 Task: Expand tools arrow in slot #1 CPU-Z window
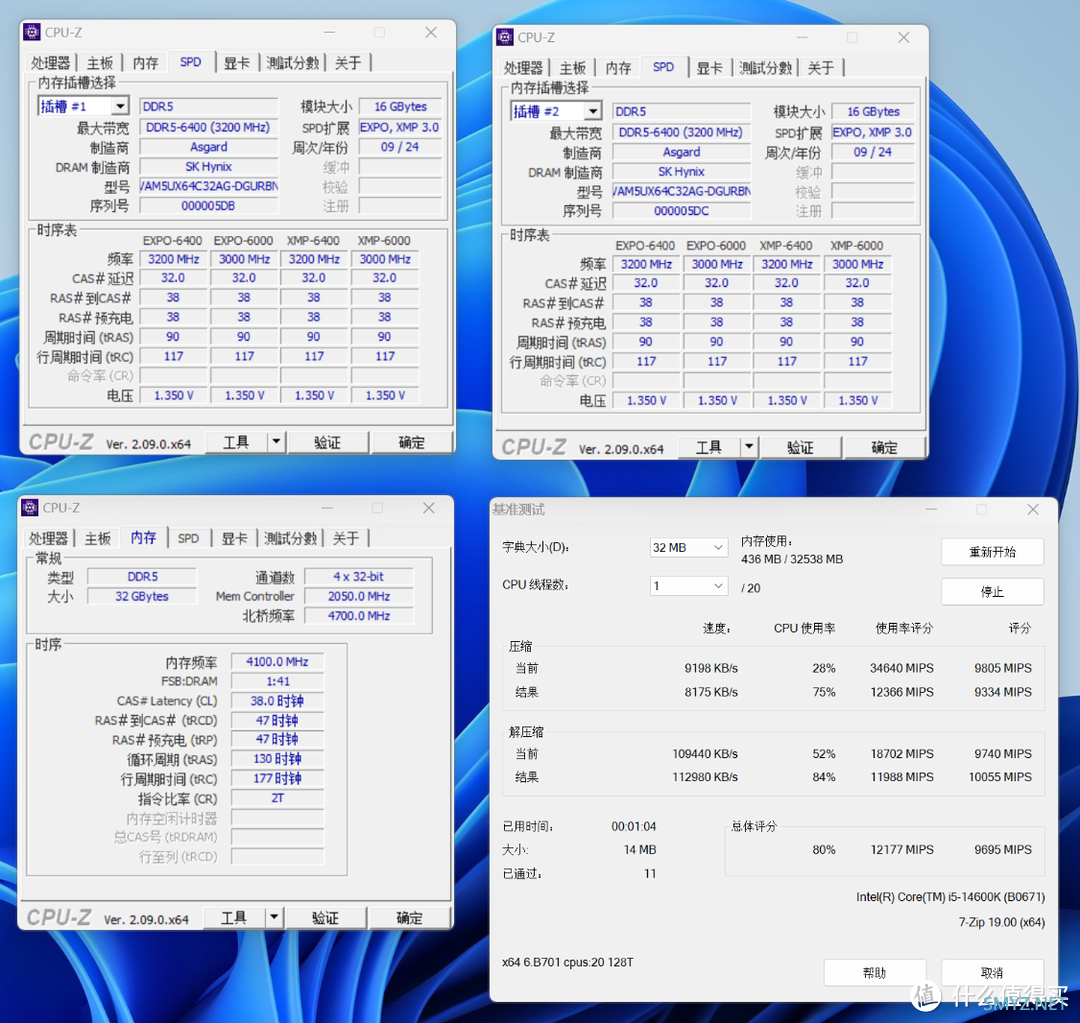click(x=276, y=442)
